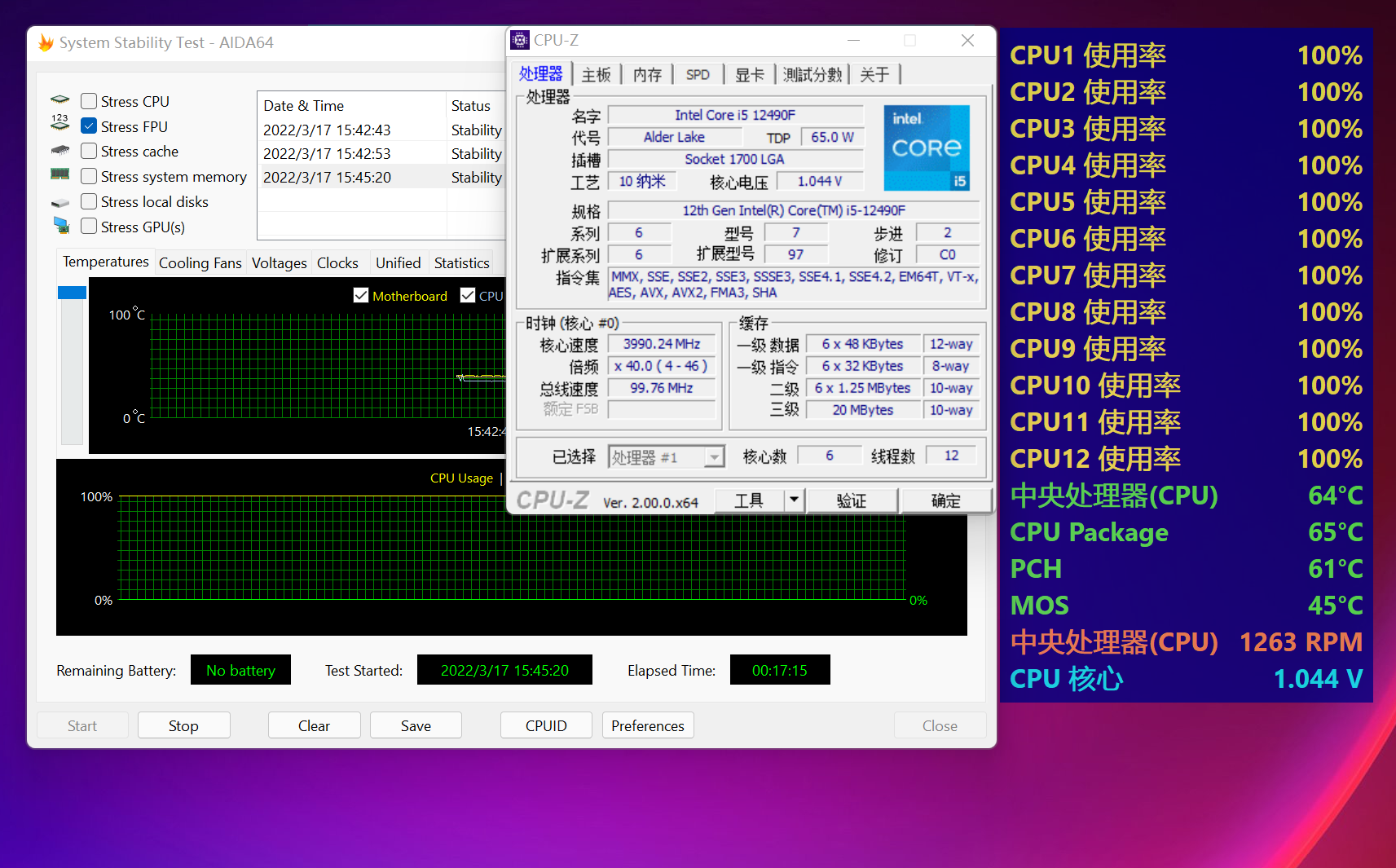The width and height of the screenshot is (1396, 868).
Task: Click the Intel Core i5 logo in CPU-Z
Action: pyautogui.click(x=927, y=148)
